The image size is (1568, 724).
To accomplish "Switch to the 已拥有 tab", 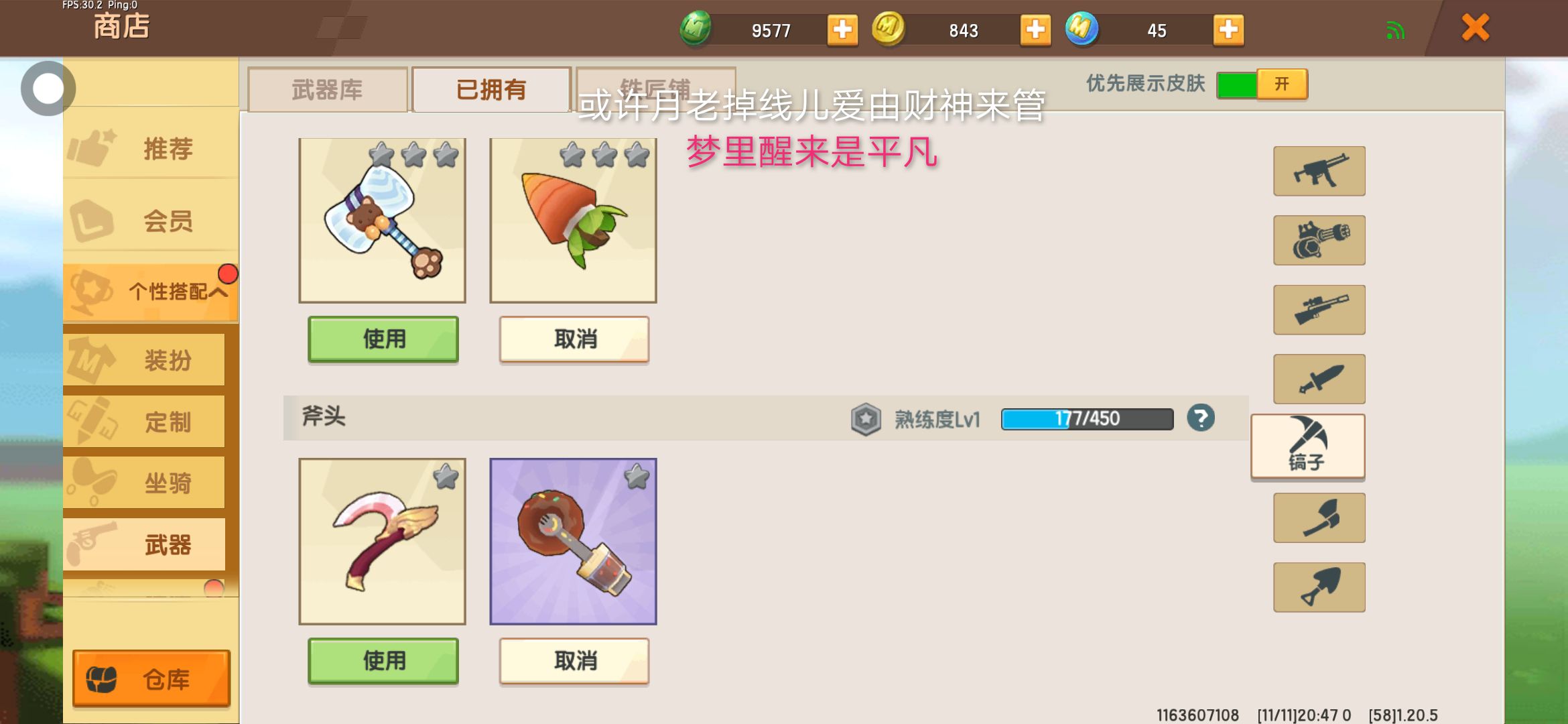I will coord(491,89).
